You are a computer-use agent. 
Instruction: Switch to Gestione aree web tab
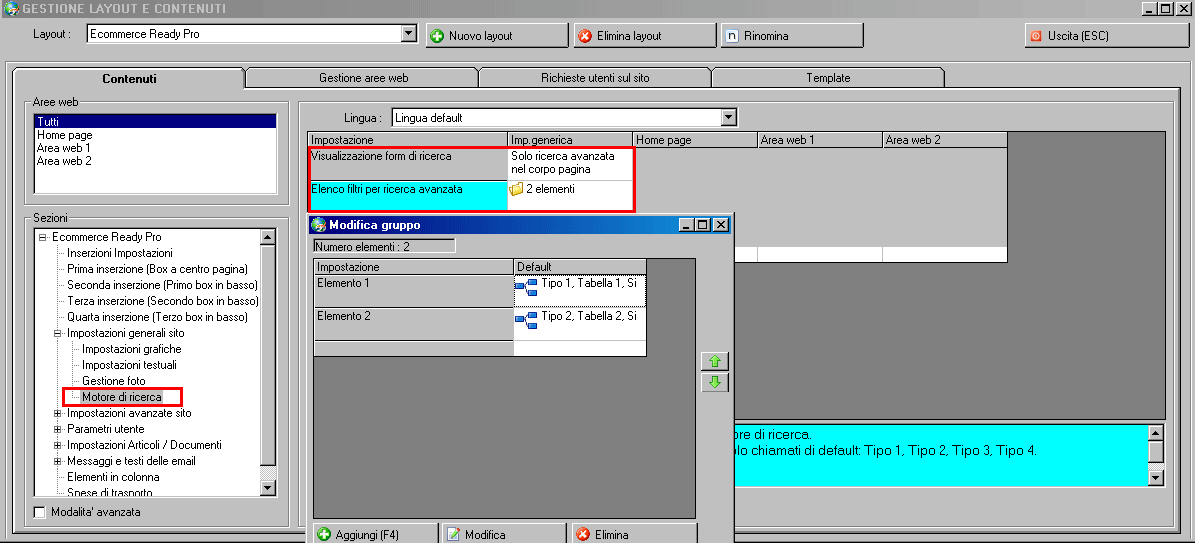tap(363, 78)
